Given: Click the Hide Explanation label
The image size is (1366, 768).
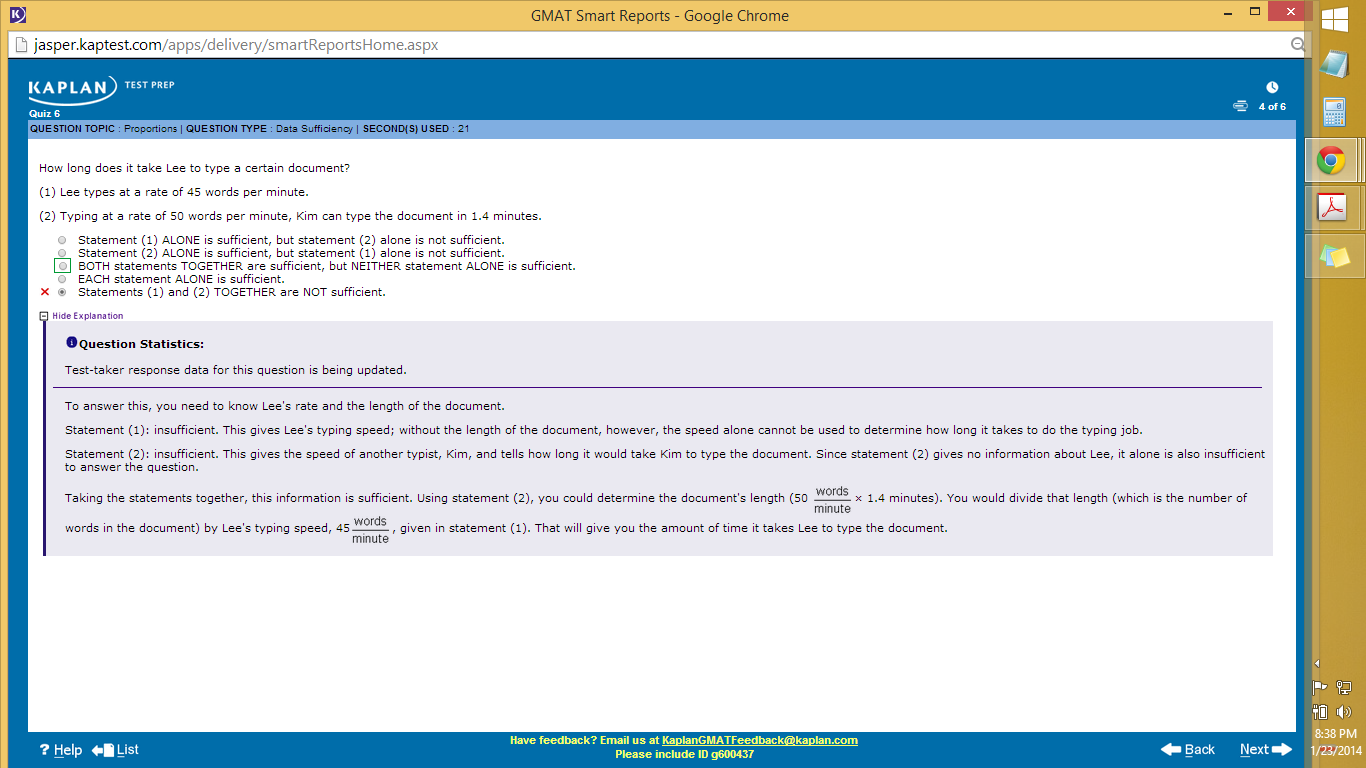Looking at the screenshot, I should (x=86, y=315).
